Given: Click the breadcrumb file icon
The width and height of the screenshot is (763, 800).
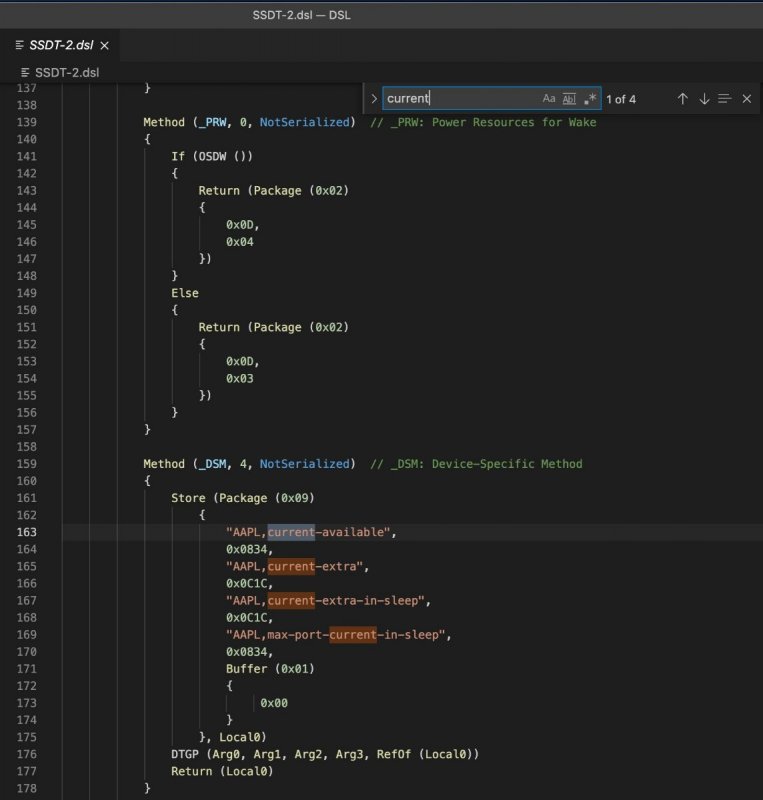Looking at the screenshot, I should pyautogui.click(x=26, y=73).
